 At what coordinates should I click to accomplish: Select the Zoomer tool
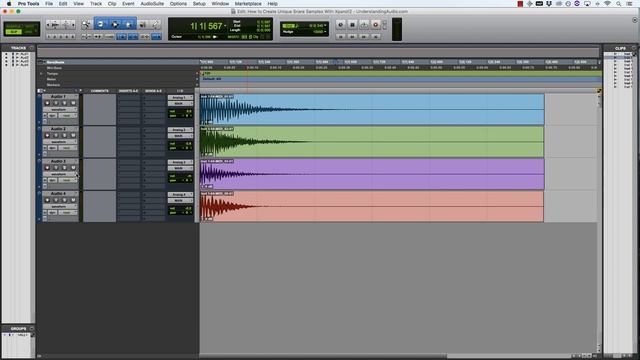(86, 24)
